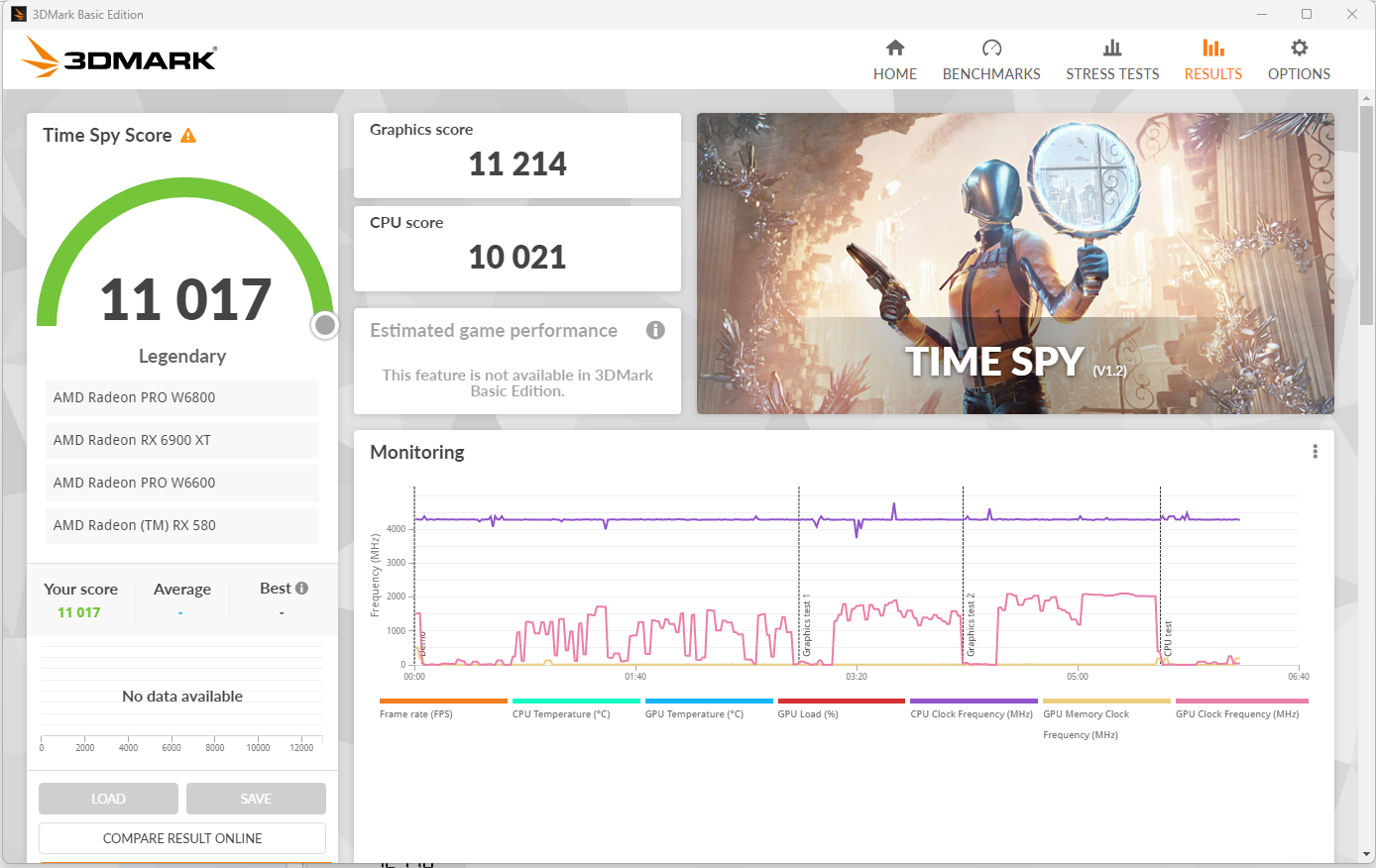Select AMD Radeon PRO W6800 entry
The width and height of the screenshot is (1376, 868).
click(182, 397)
